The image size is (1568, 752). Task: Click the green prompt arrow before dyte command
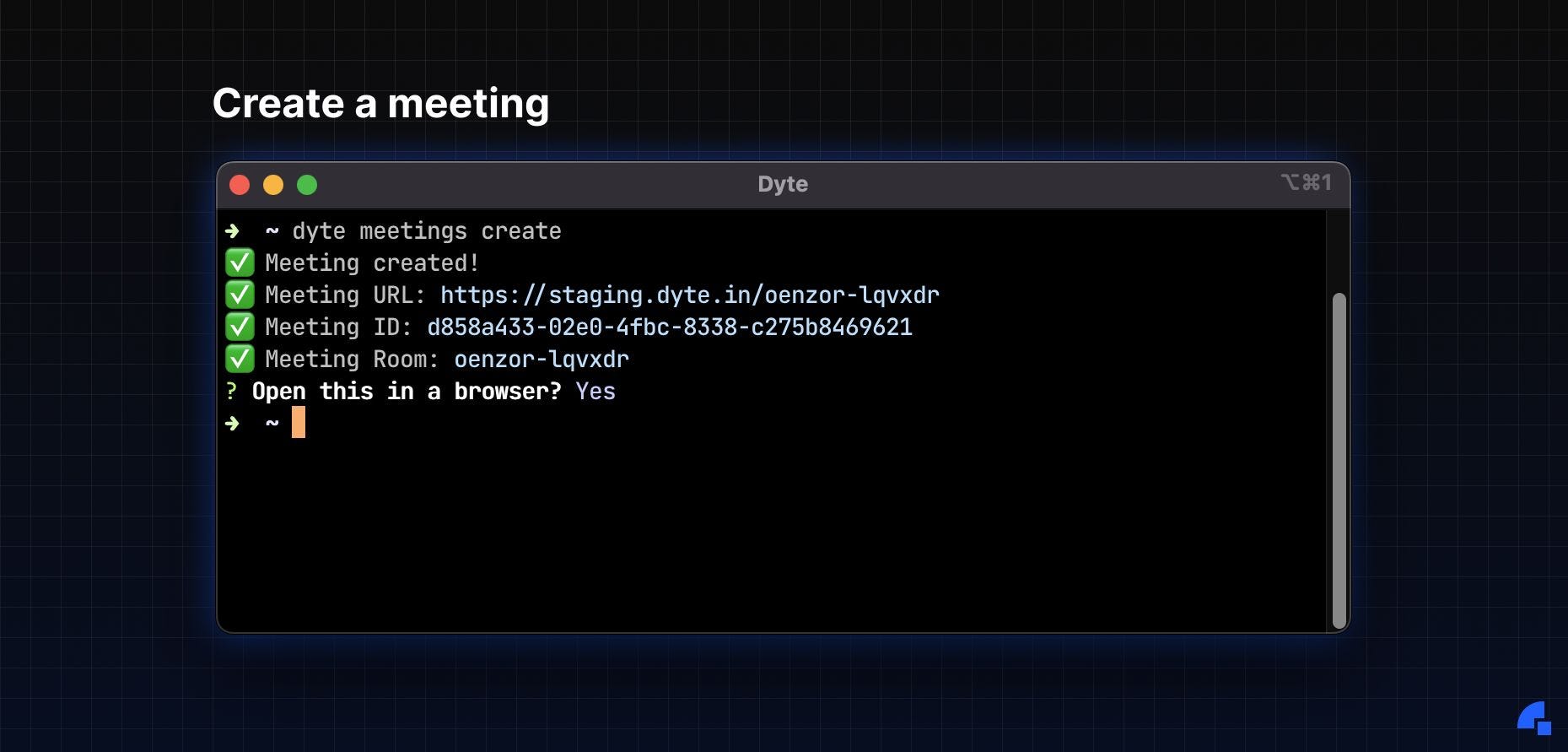(x=233, y=230)
